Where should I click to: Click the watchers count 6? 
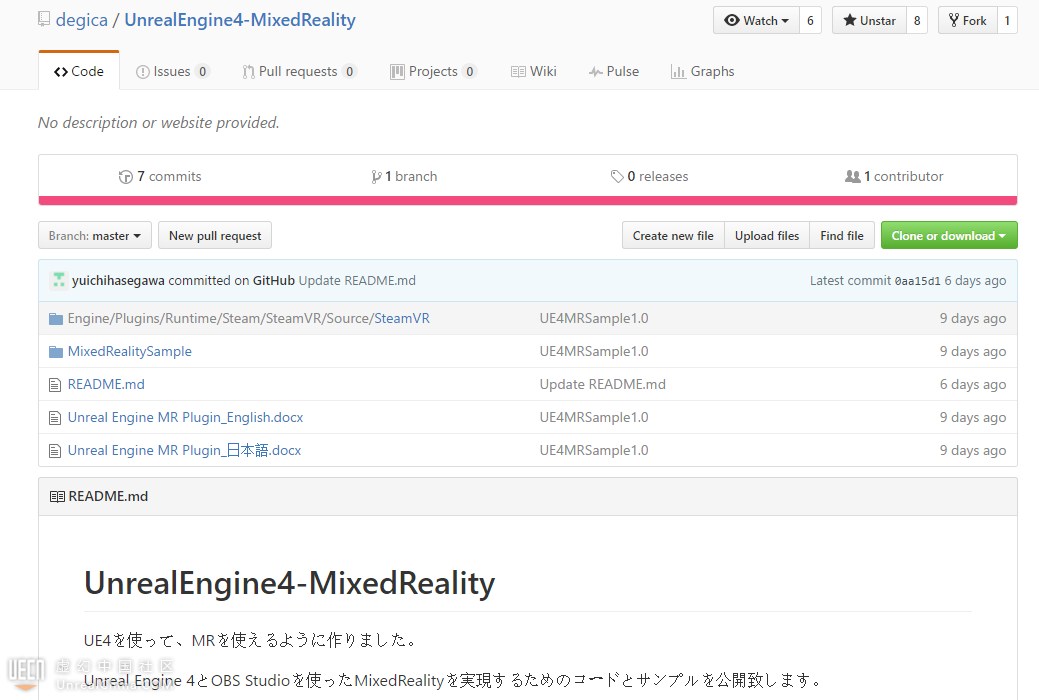coord(810,21)
